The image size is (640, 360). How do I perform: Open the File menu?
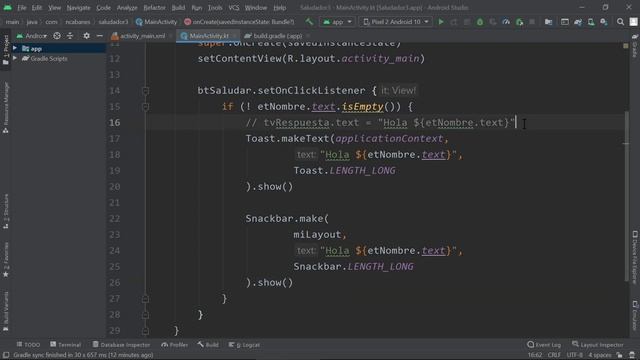click(22, 7)
